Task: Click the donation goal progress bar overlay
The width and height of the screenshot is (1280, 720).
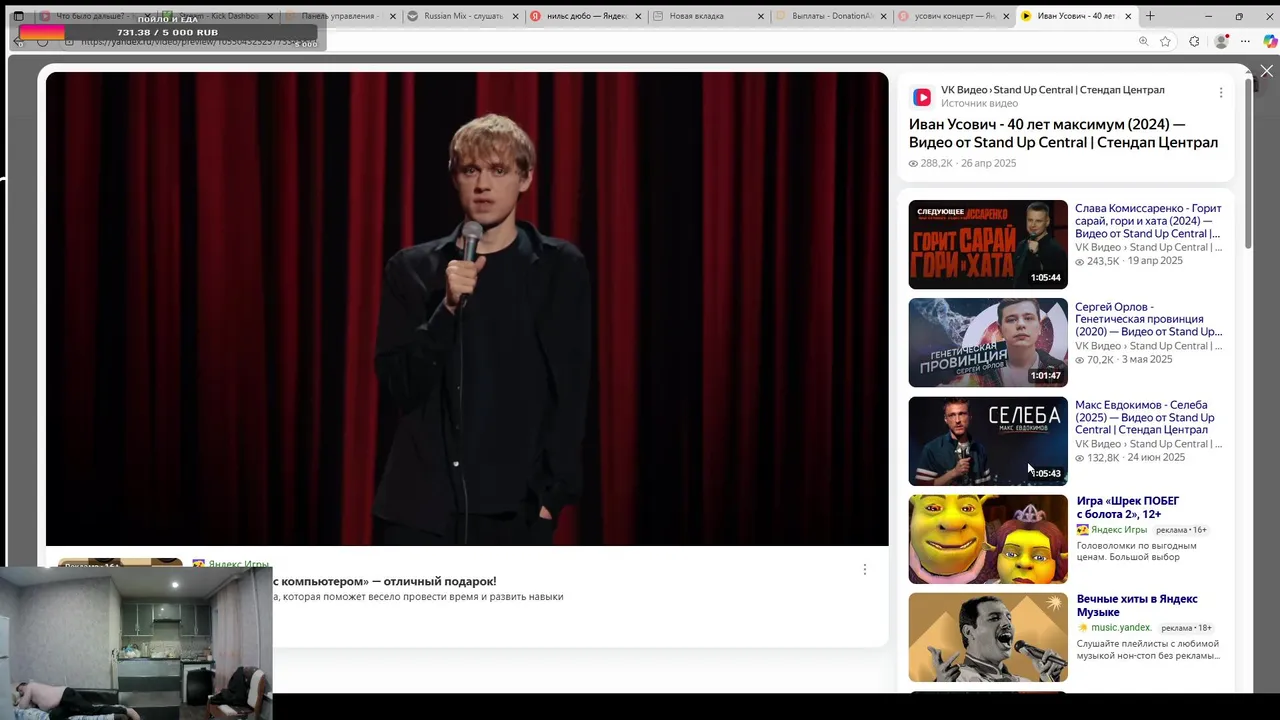Action: click(167, 33)
